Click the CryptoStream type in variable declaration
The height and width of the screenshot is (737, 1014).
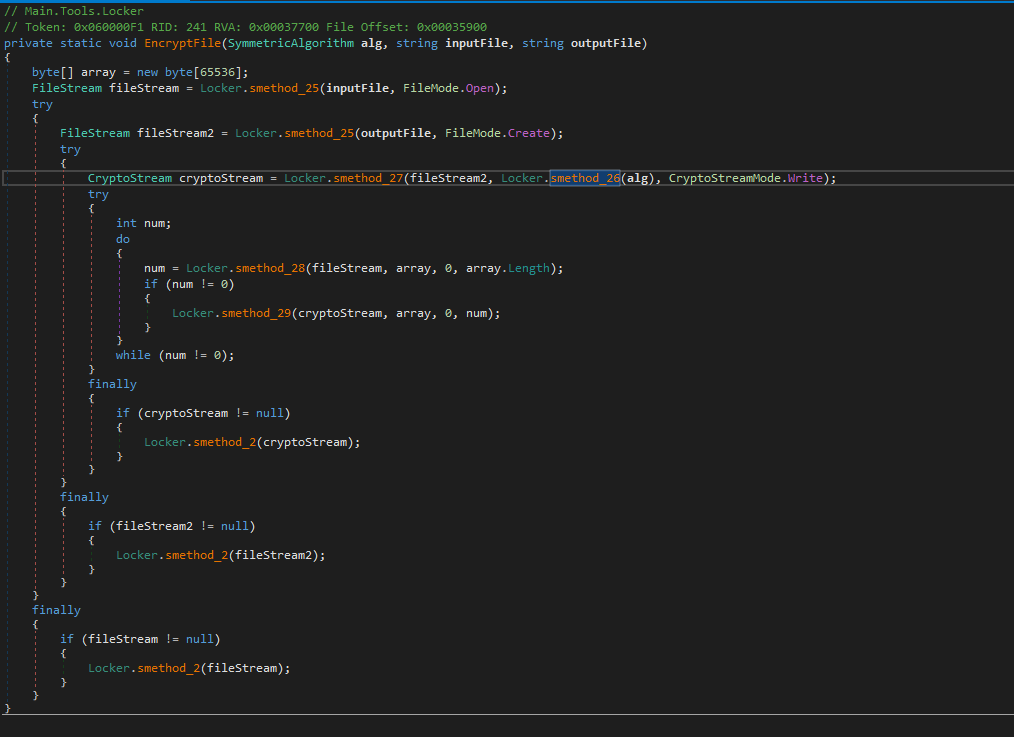tap(130, 178)
